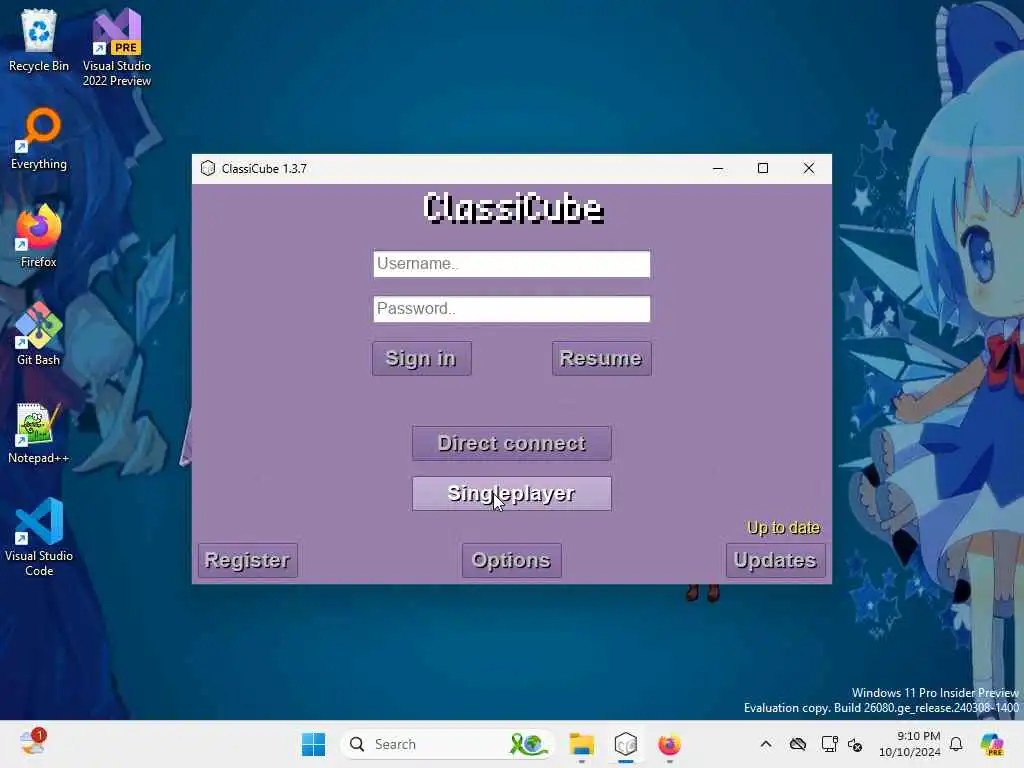Focus the Password input field
1024x768 pixels.
[x=511, y=309]
